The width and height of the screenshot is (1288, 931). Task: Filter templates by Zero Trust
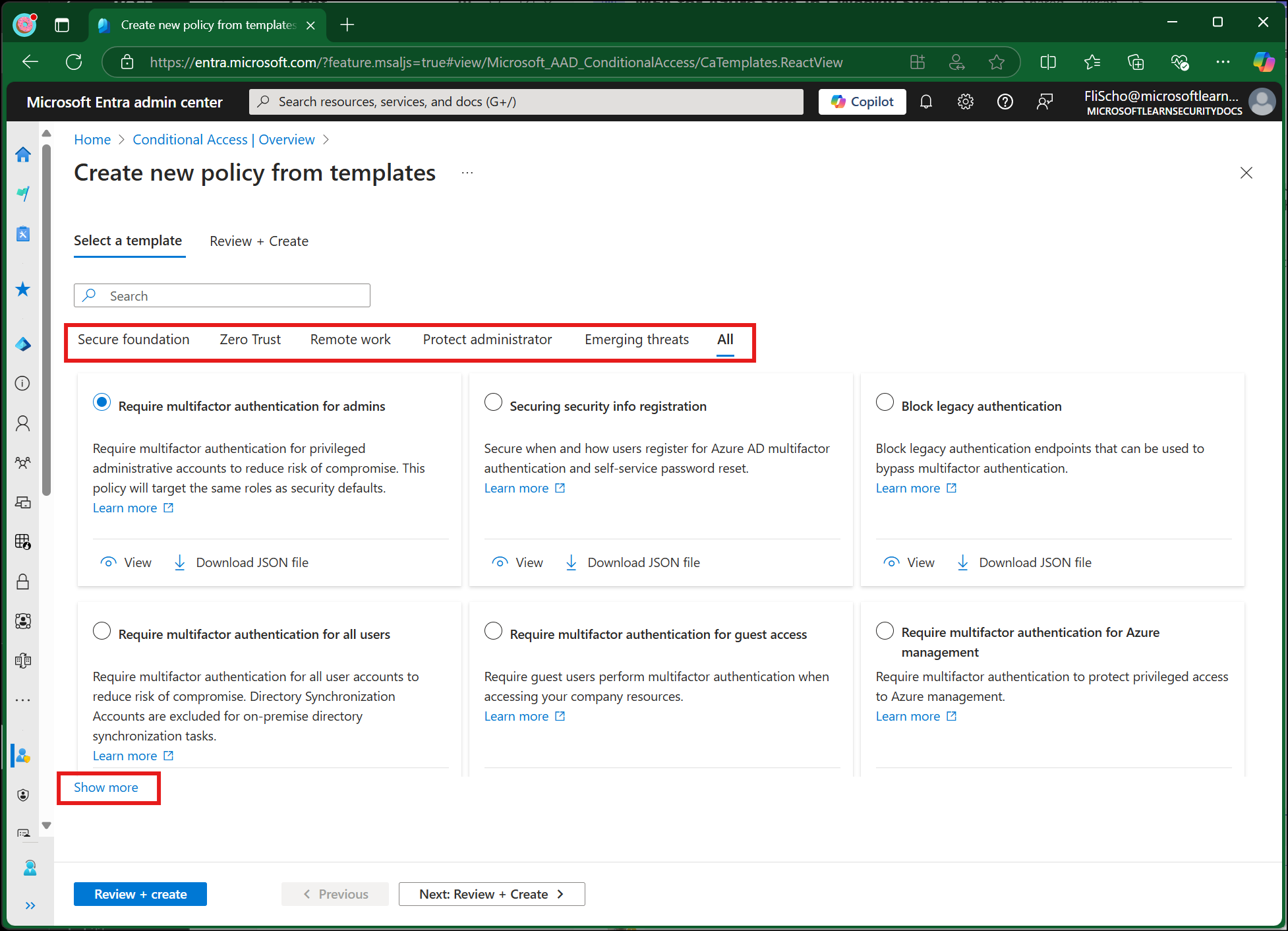pos(250,339)
